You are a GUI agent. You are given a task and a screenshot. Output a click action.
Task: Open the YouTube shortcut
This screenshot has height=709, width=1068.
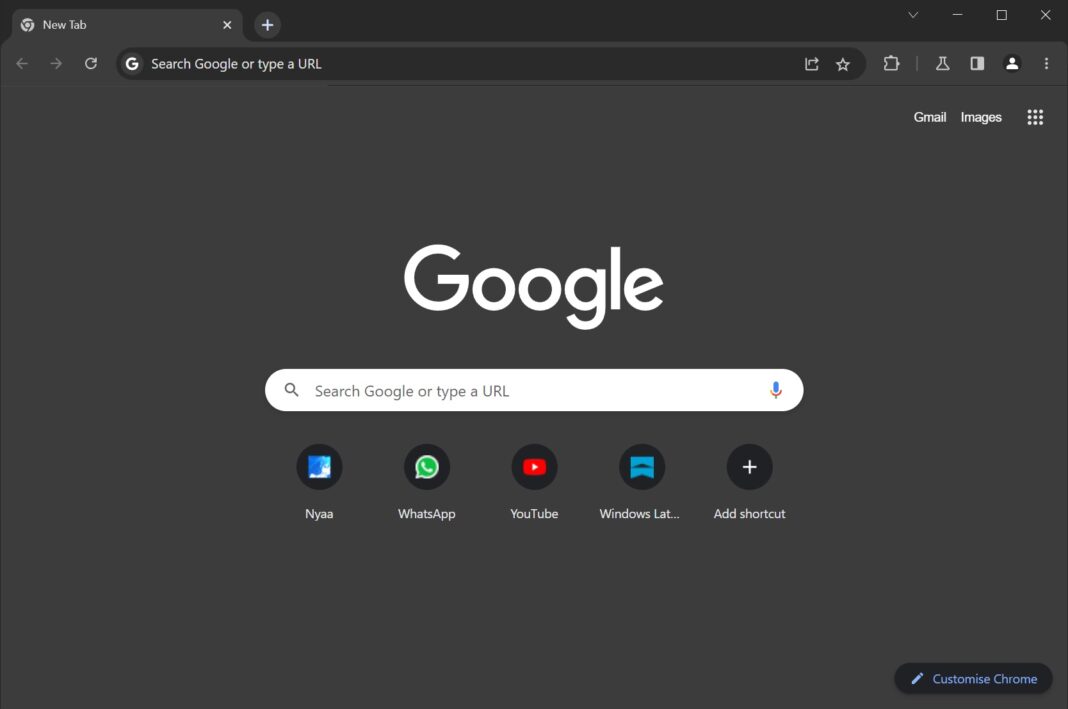point(534,466)
